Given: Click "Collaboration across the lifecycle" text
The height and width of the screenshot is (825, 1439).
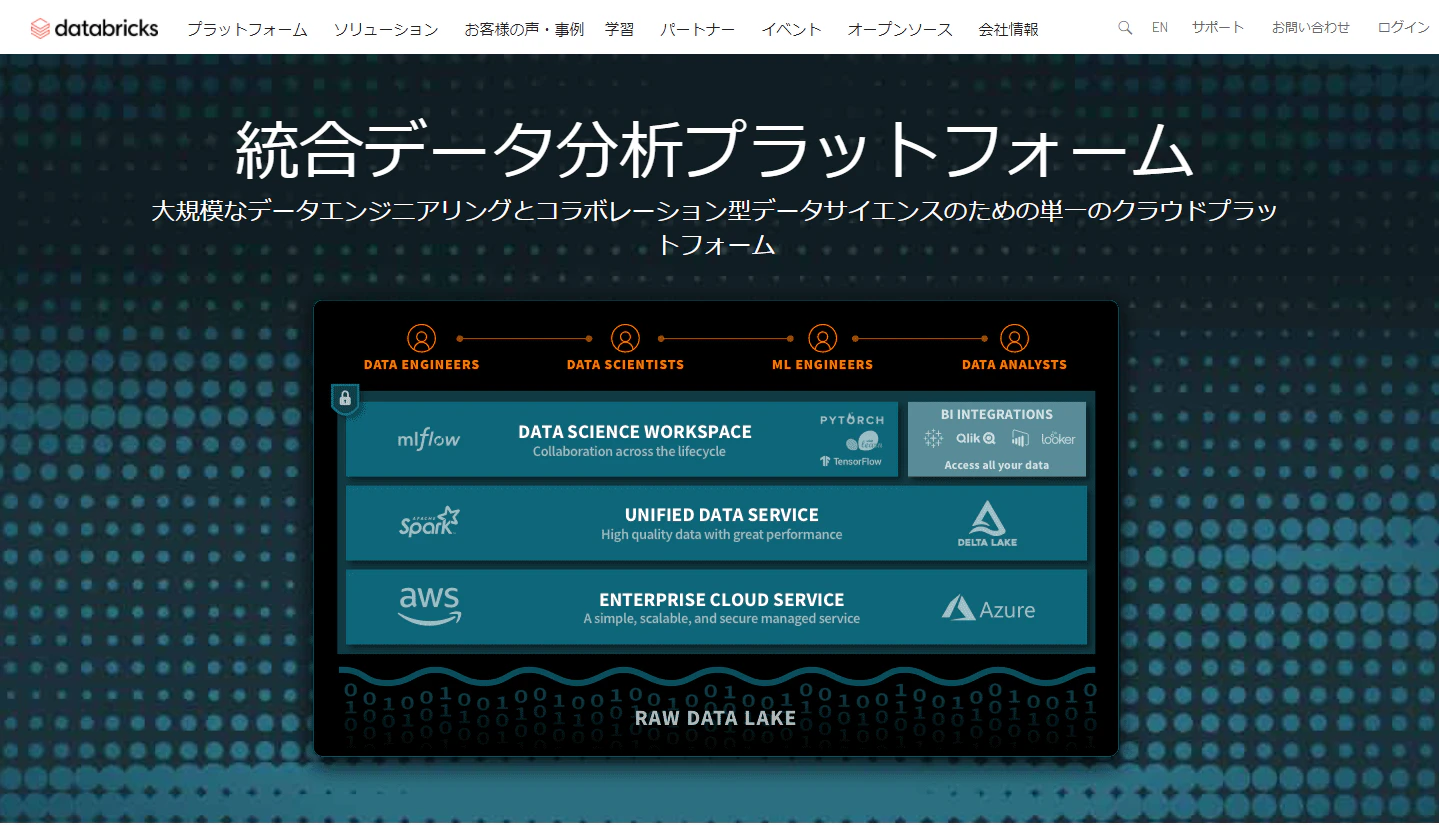Looking at the screenshot, I should [629, 452].
